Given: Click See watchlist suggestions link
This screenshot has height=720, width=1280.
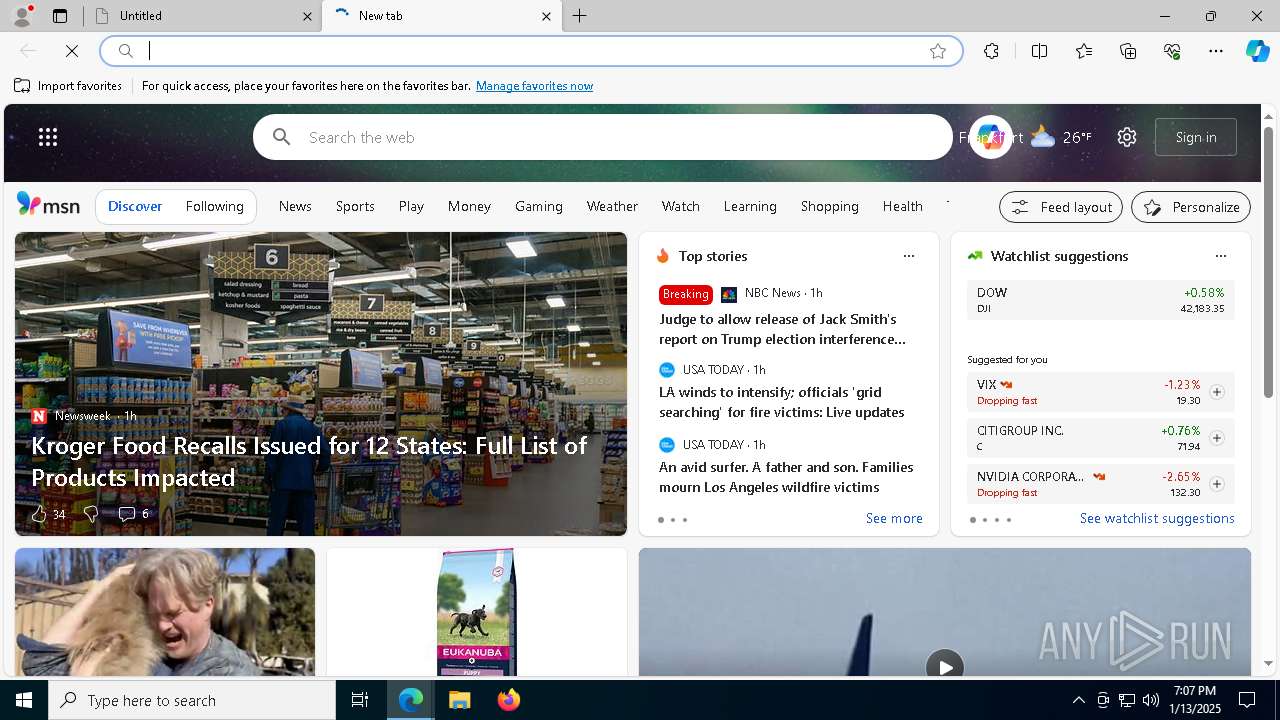Looking at the screenshot, I should (x=1157, y=518).
